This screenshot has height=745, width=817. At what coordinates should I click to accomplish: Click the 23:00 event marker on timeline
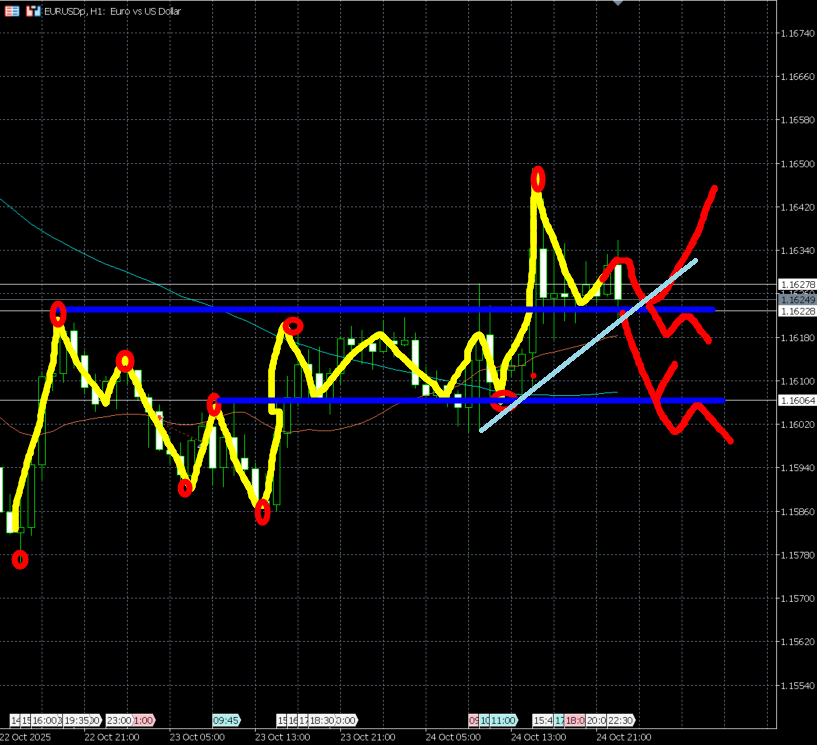pyautogui.click(x=118, y=720)
